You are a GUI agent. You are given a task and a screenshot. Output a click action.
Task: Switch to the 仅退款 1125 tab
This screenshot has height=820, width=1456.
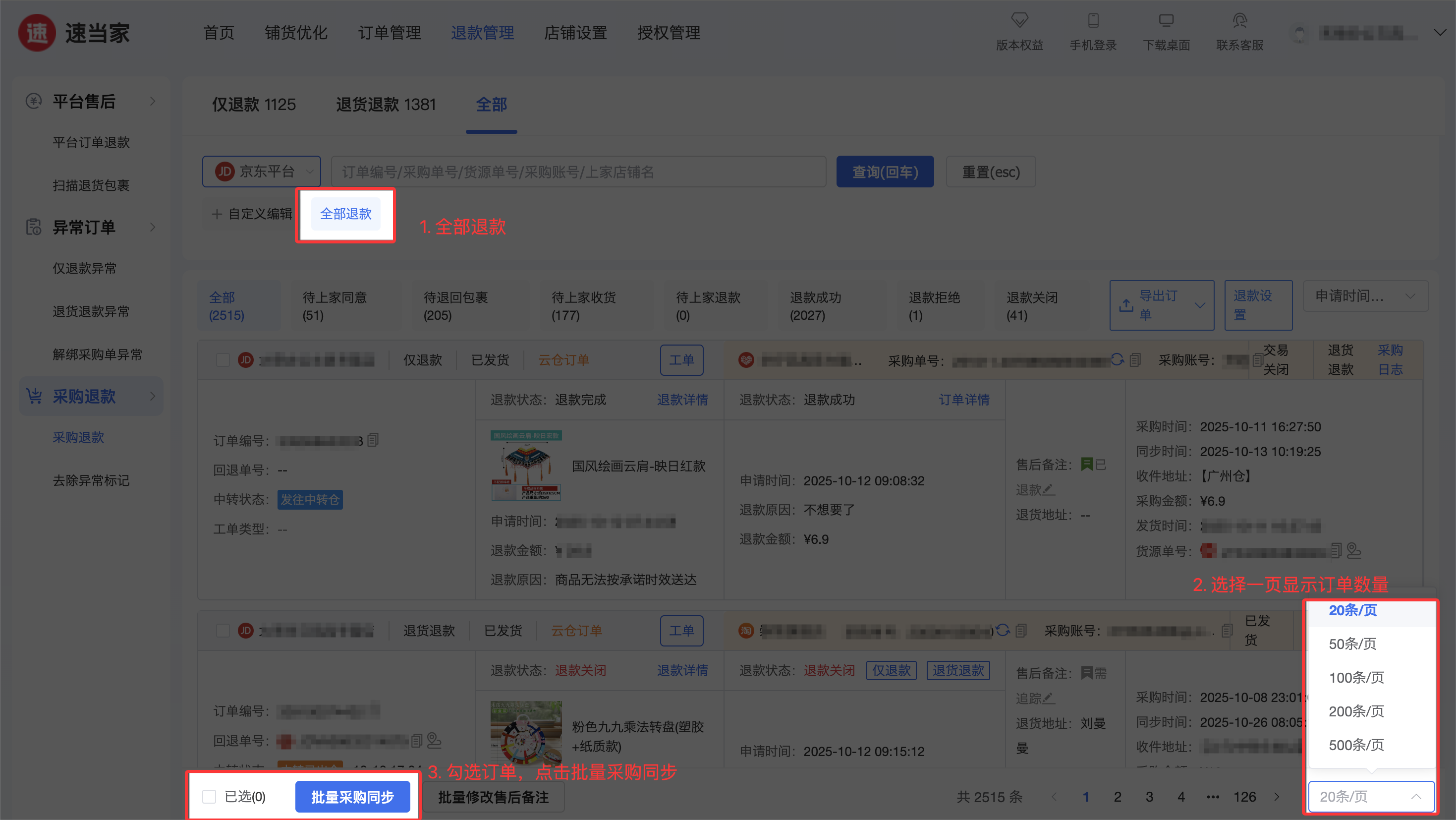tap(254, 105)
